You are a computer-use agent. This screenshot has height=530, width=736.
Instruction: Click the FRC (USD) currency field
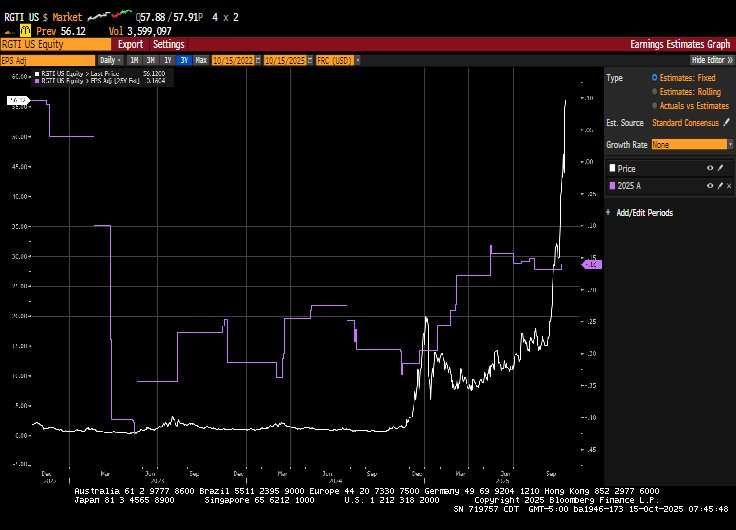335,60
